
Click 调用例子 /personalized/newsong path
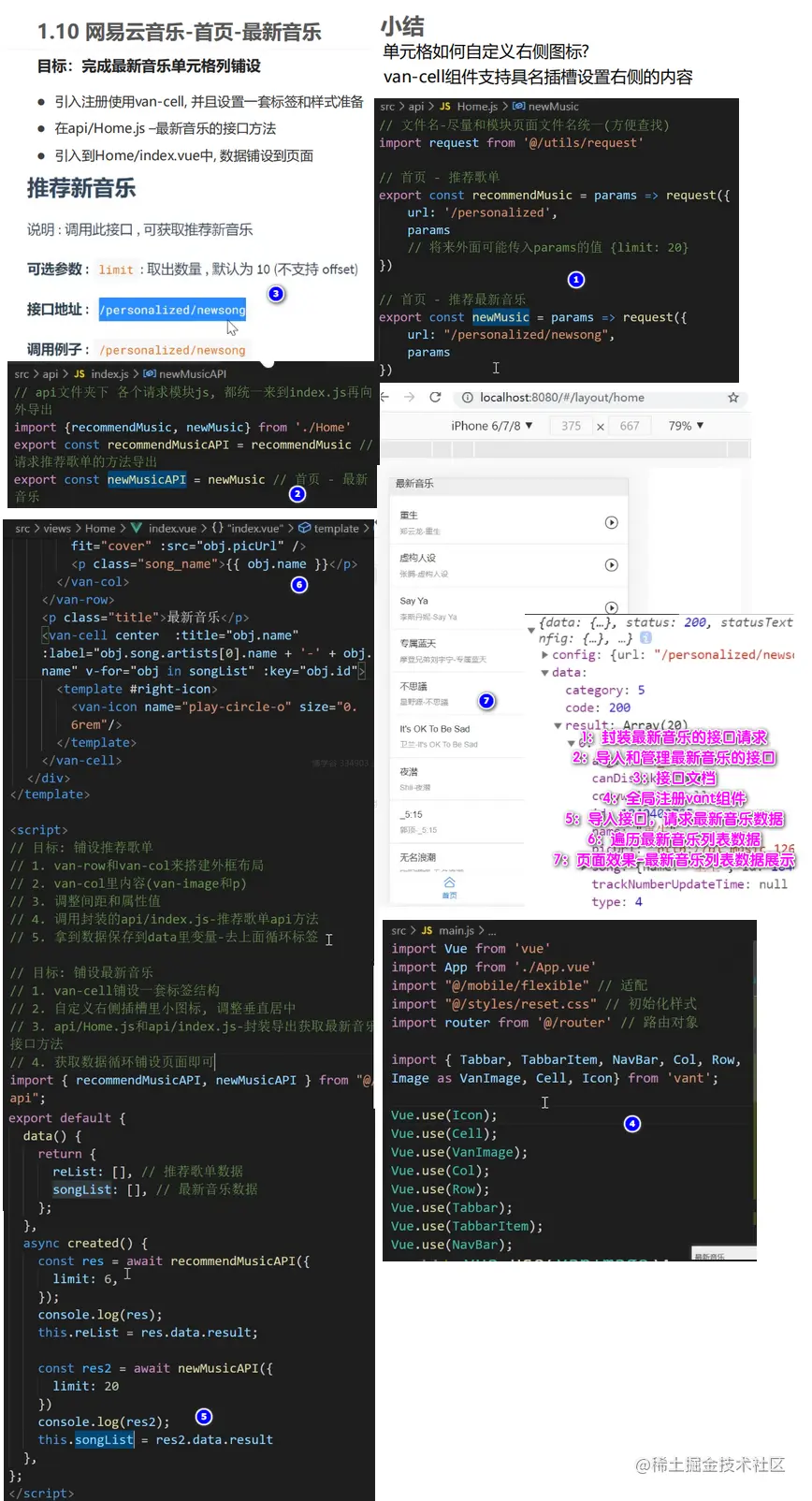pos(172,350)
